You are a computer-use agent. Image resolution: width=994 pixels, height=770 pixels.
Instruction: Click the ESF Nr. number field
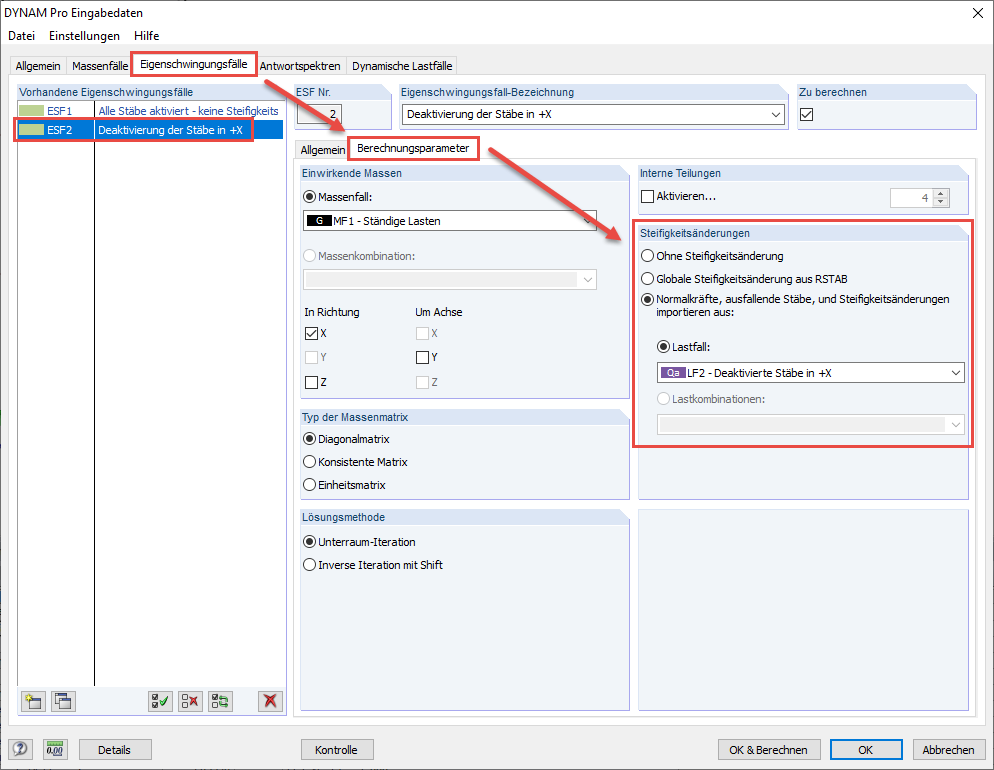[x=320, y=115]
